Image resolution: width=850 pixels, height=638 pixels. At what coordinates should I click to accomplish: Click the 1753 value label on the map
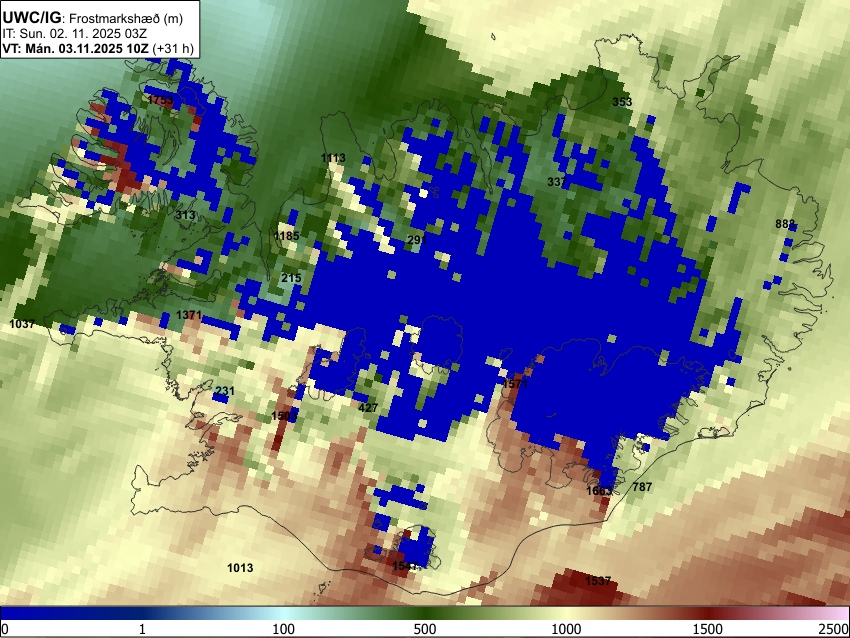[160, 100]
